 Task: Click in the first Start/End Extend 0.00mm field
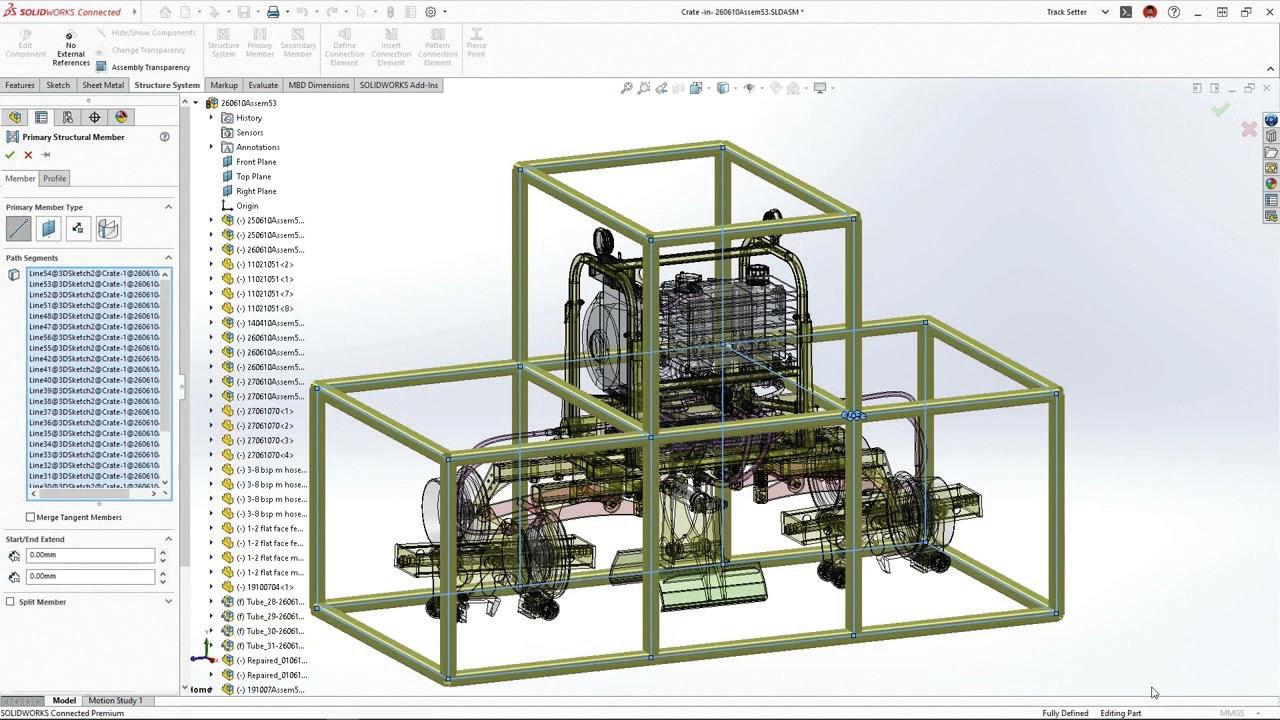tap(90, 555)
